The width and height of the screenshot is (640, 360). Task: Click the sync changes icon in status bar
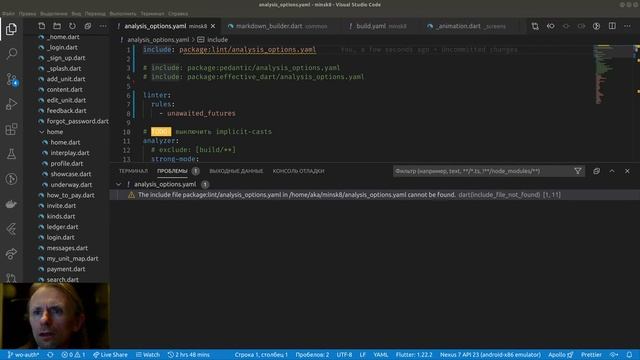50,355
